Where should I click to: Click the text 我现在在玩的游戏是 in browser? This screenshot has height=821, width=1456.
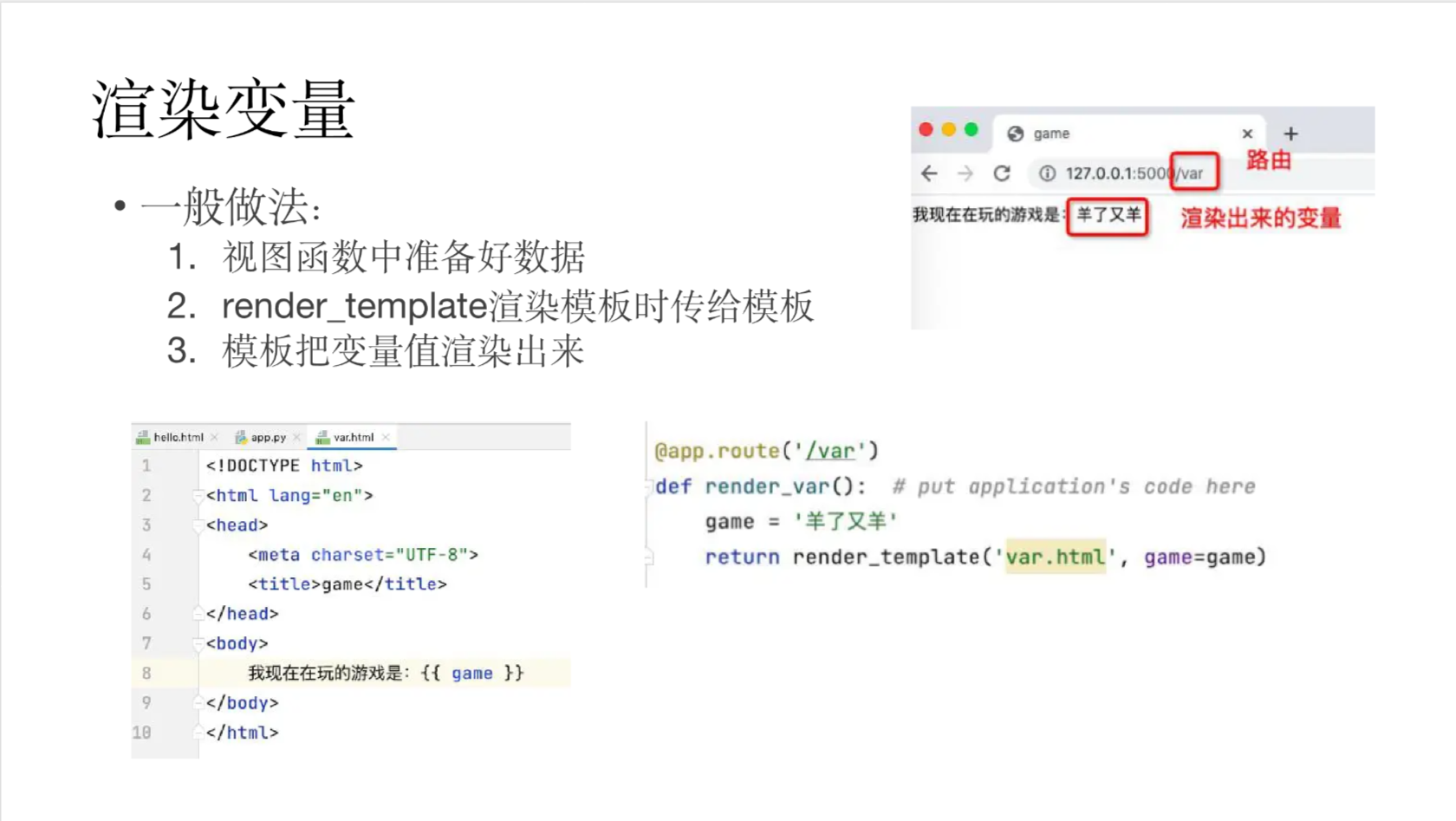pyautogui.click(x=986, y=214)
